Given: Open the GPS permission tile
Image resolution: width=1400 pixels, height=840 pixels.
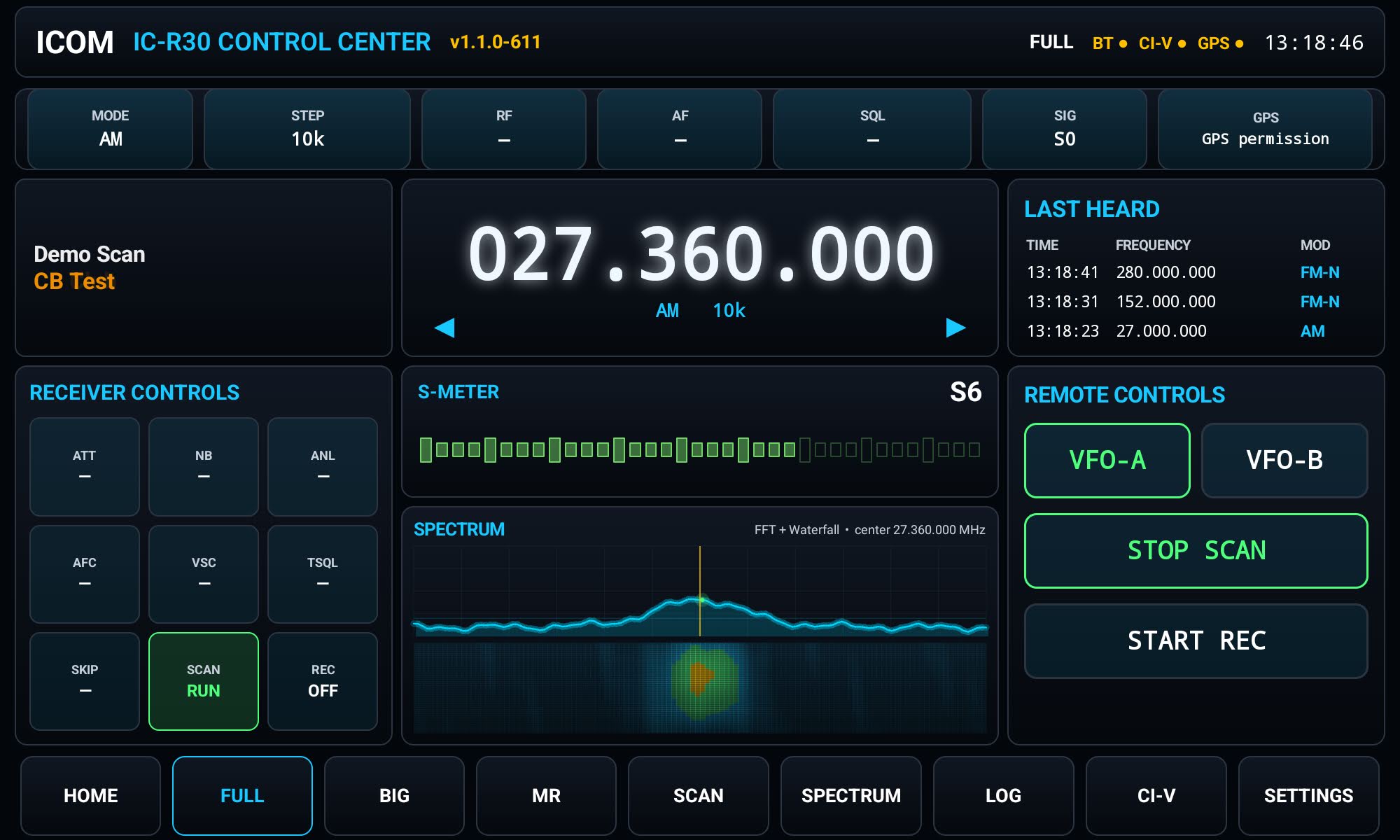Looking at the screenshot, I should tap(1265, 129).
